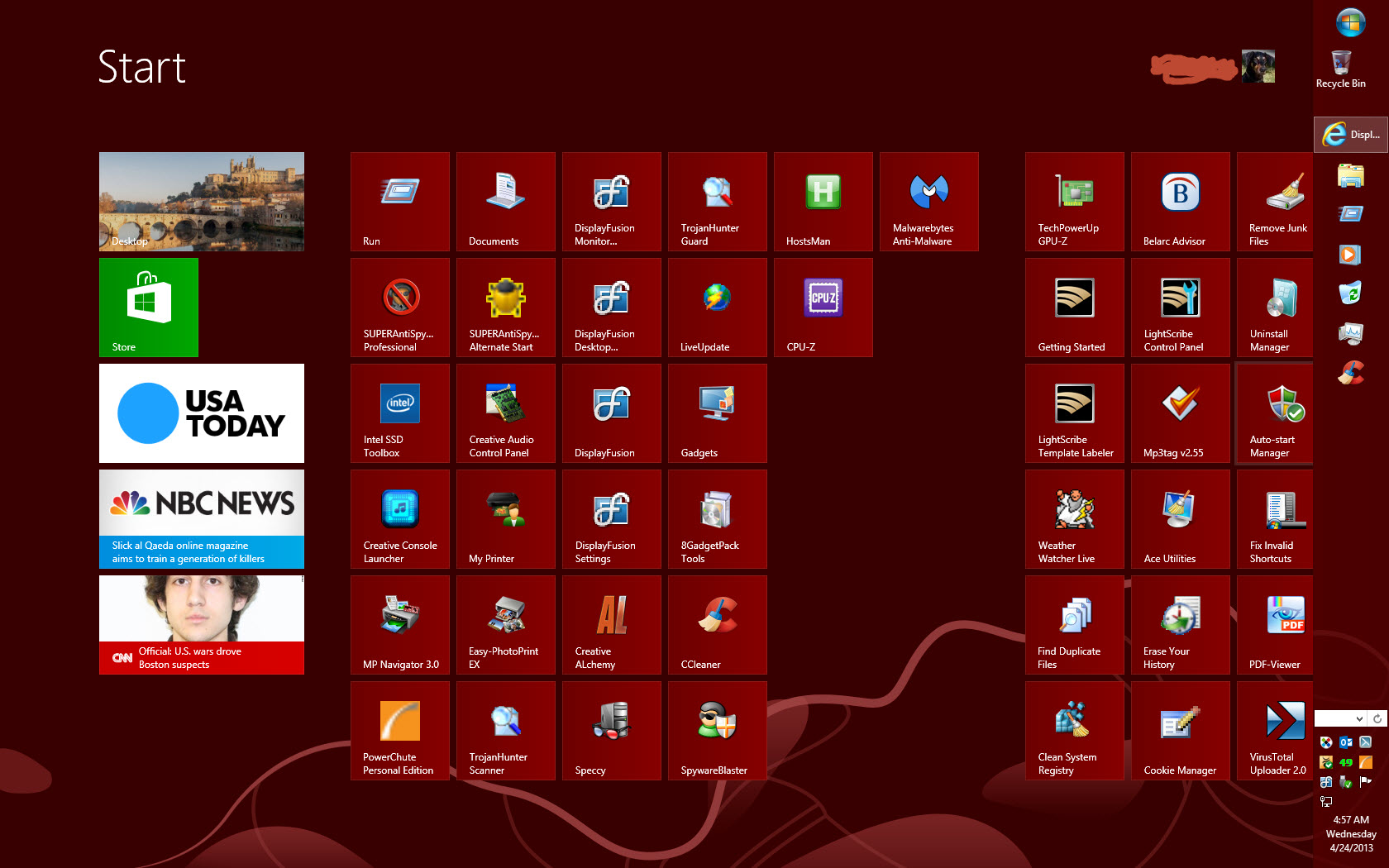Viewport: 1389px width, 868px height.
Task: Launch Weather Watcher Live tile
Action: point(1074,519)
